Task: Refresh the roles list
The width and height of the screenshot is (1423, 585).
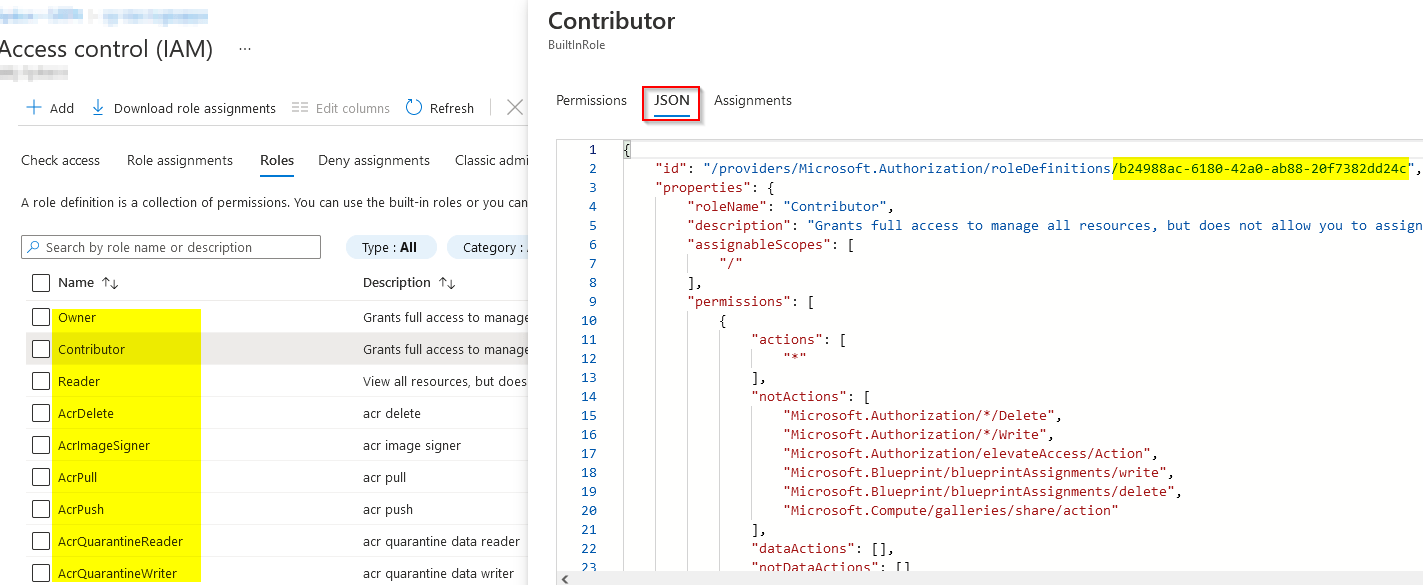Action: coord(414,107)
